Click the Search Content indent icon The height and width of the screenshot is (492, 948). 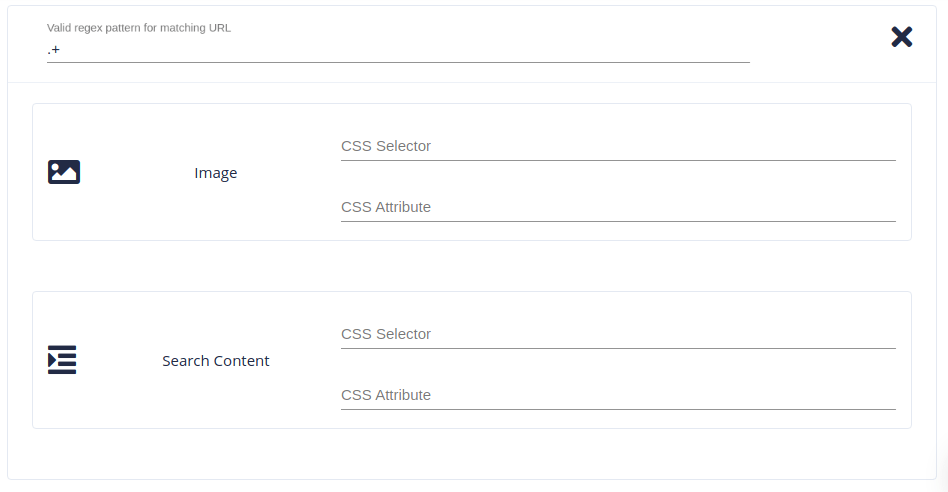62,360
